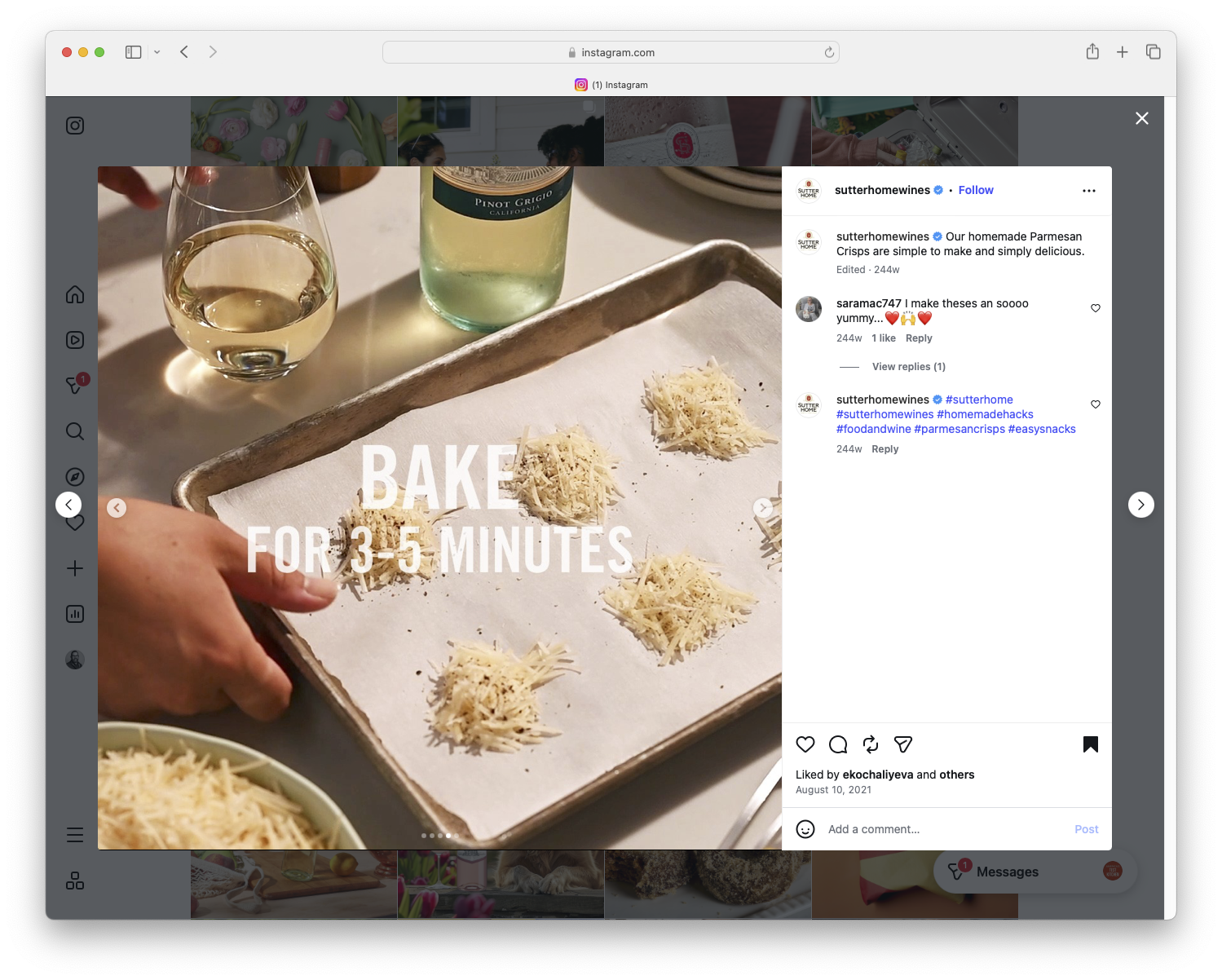1222x980 pixels.
Task: Show Safari tab overview
Action: (x=1153, y=52)
